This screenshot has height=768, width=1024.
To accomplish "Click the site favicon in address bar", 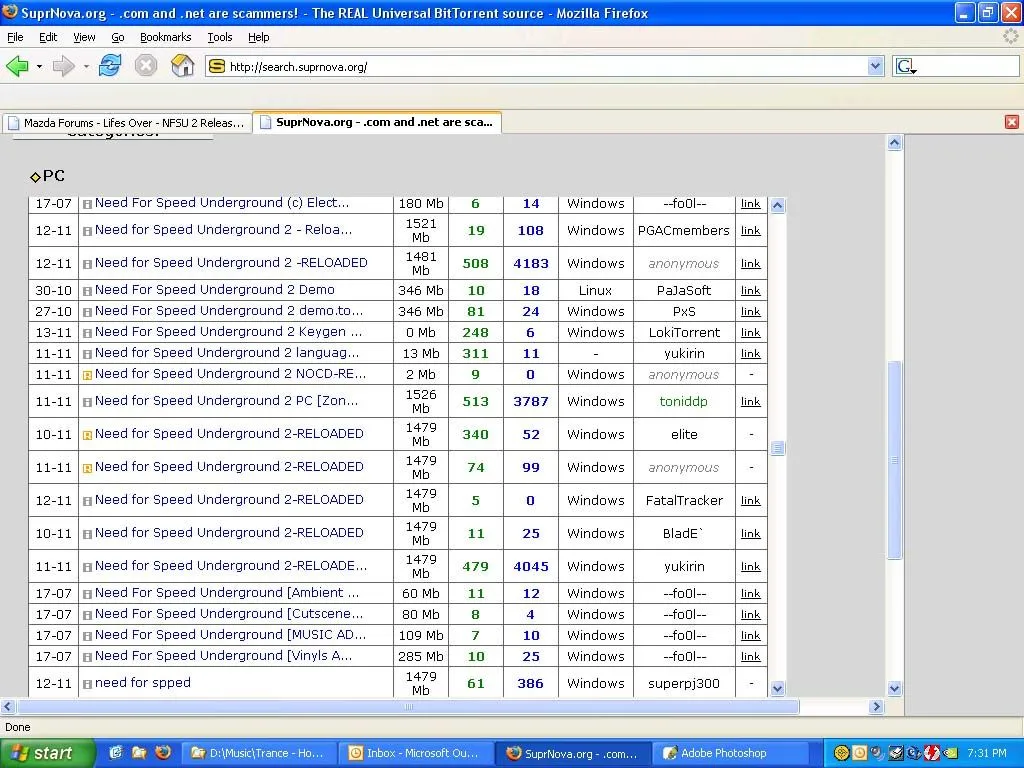I will coord(217,67).
